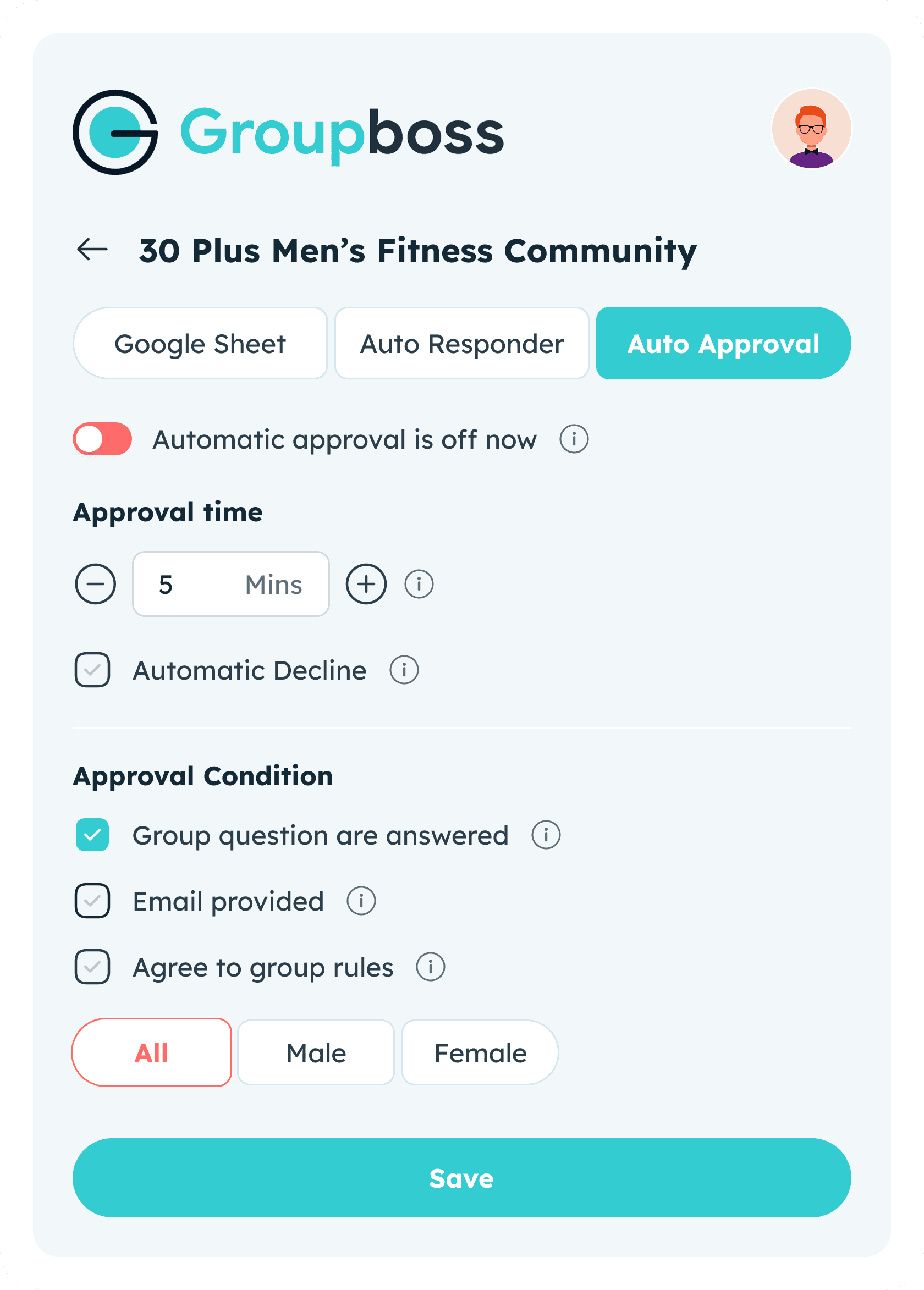The height and width of the screenshot is (1290, 924).
Task: Show info for Agree to group rules
Action: pyautogui.click(x=430, y=967)
